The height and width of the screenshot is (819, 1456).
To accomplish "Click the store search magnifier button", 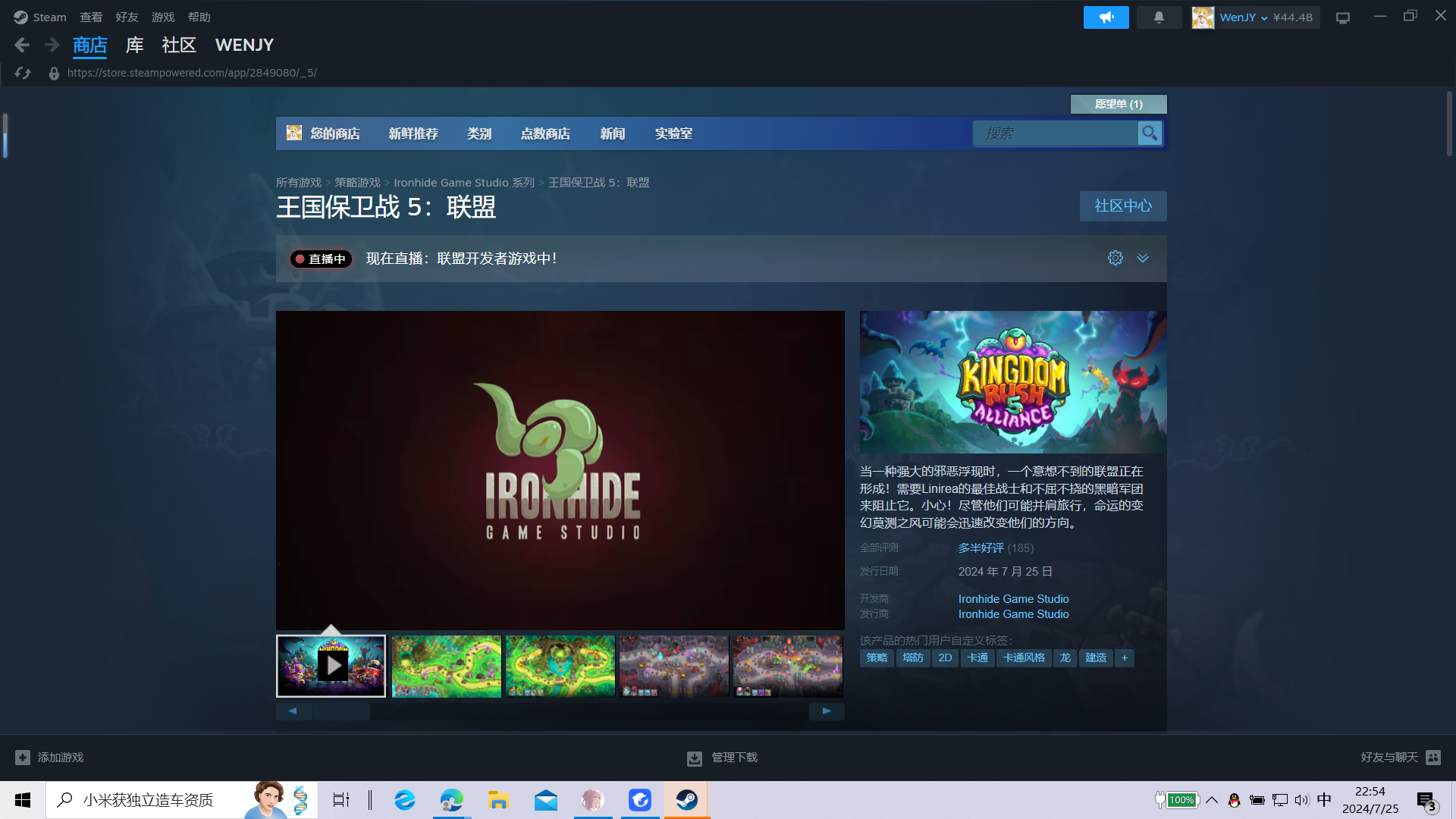I will 1150,133.
